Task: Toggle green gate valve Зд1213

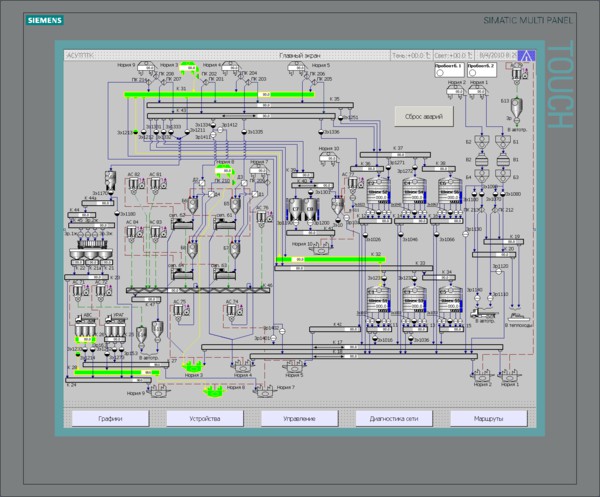Action: pos(135,132)
